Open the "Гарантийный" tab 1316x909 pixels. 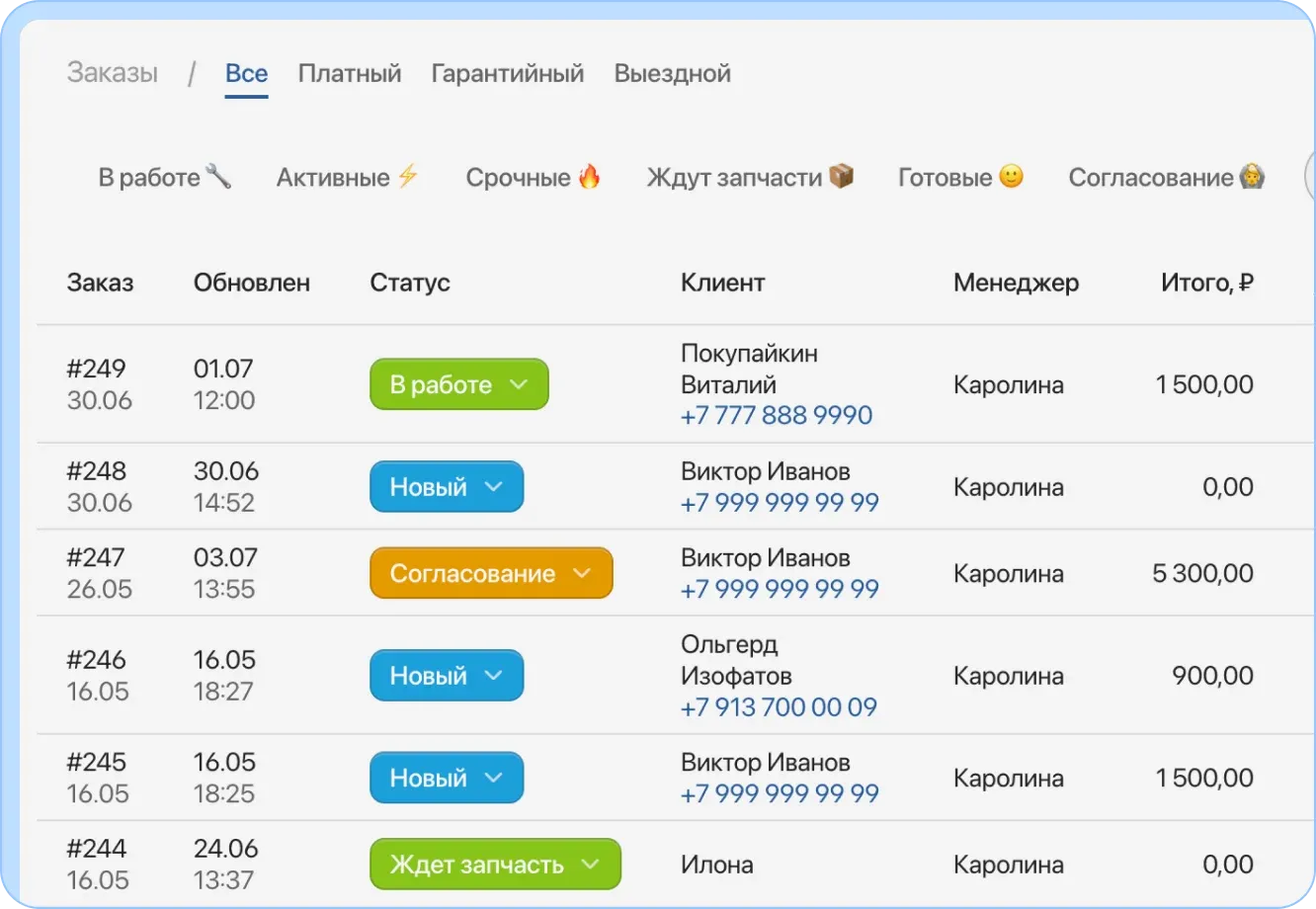(x=507, y=73)
